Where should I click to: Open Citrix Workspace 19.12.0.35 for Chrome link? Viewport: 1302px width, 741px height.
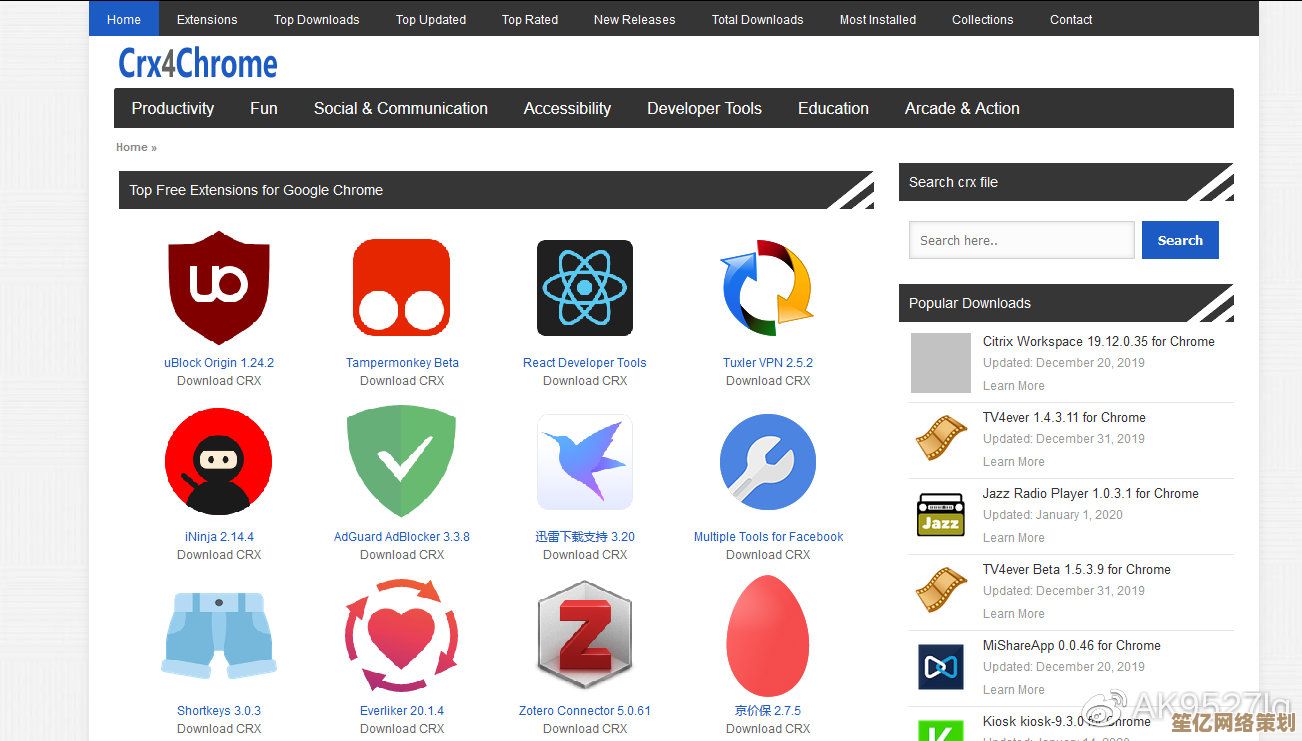click(1098, 342)
